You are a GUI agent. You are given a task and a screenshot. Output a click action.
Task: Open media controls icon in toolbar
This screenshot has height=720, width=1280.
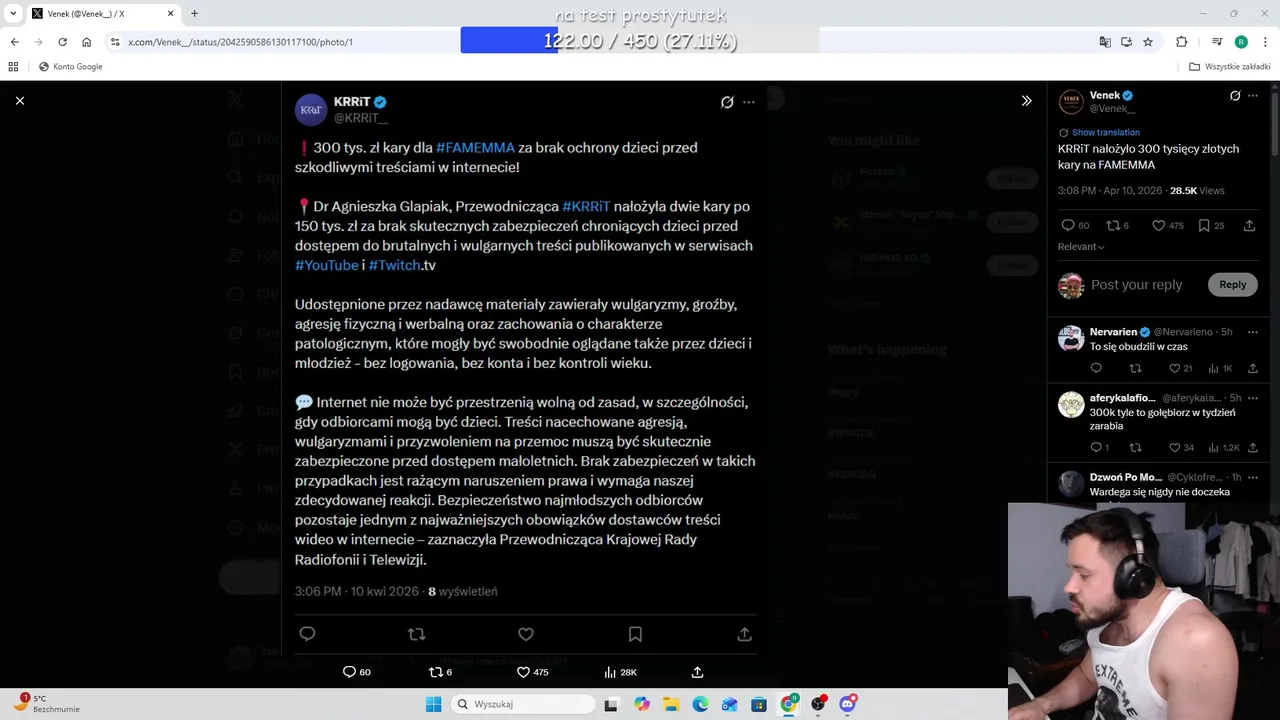click(1217, 42)
